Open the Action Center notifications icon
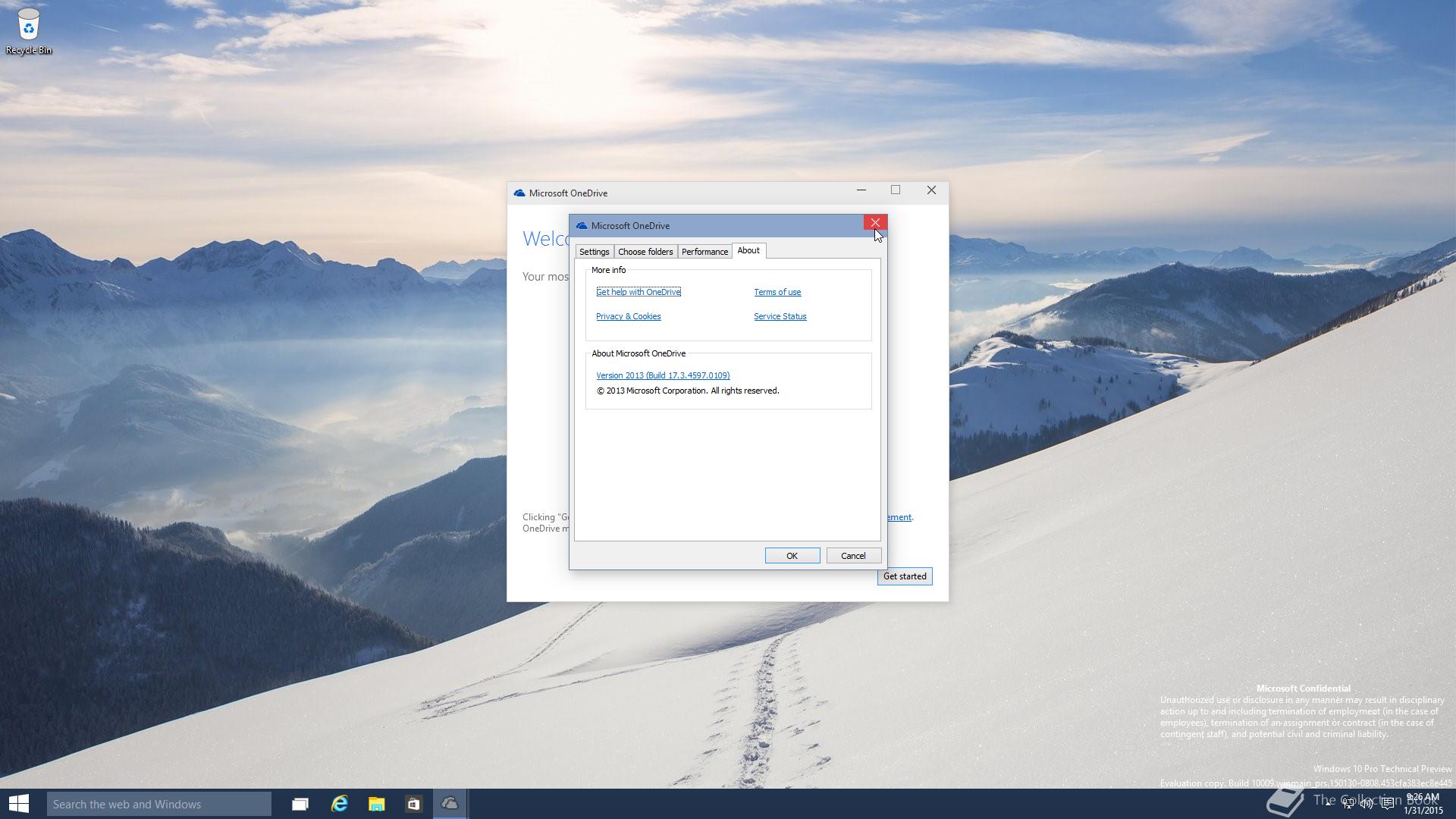Viewport: 1456px width, 819px height. 1387,804
